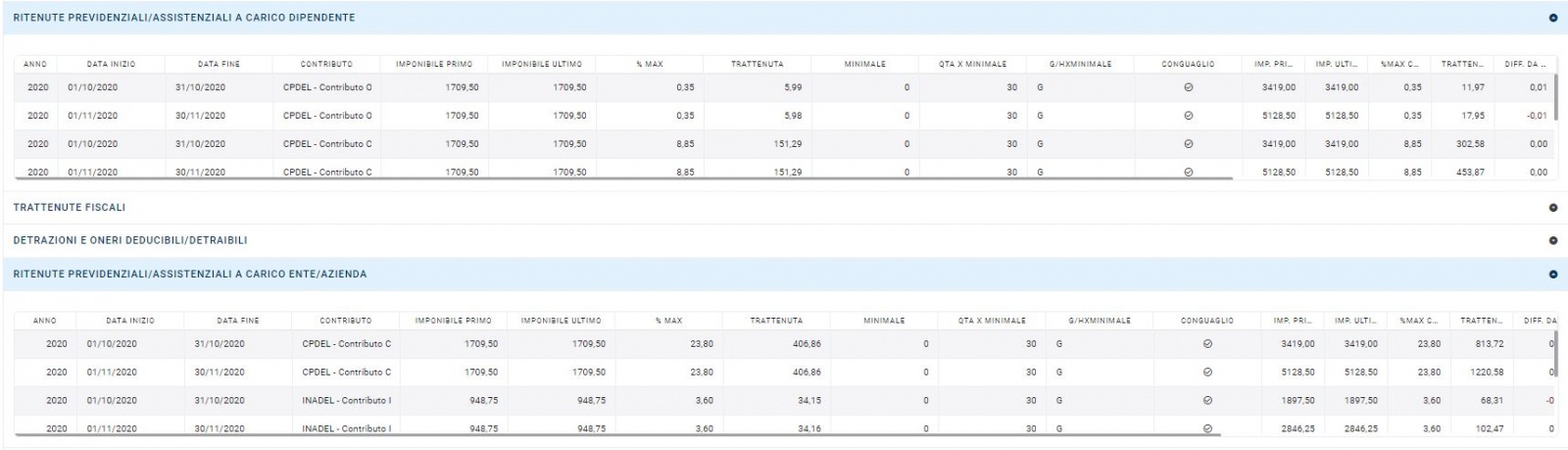Image resolution: width=1568 pixels, height=450 pixels.
Task: Toggle conguaglio check in row totaling 1220,58
Action: point(1207,373)
